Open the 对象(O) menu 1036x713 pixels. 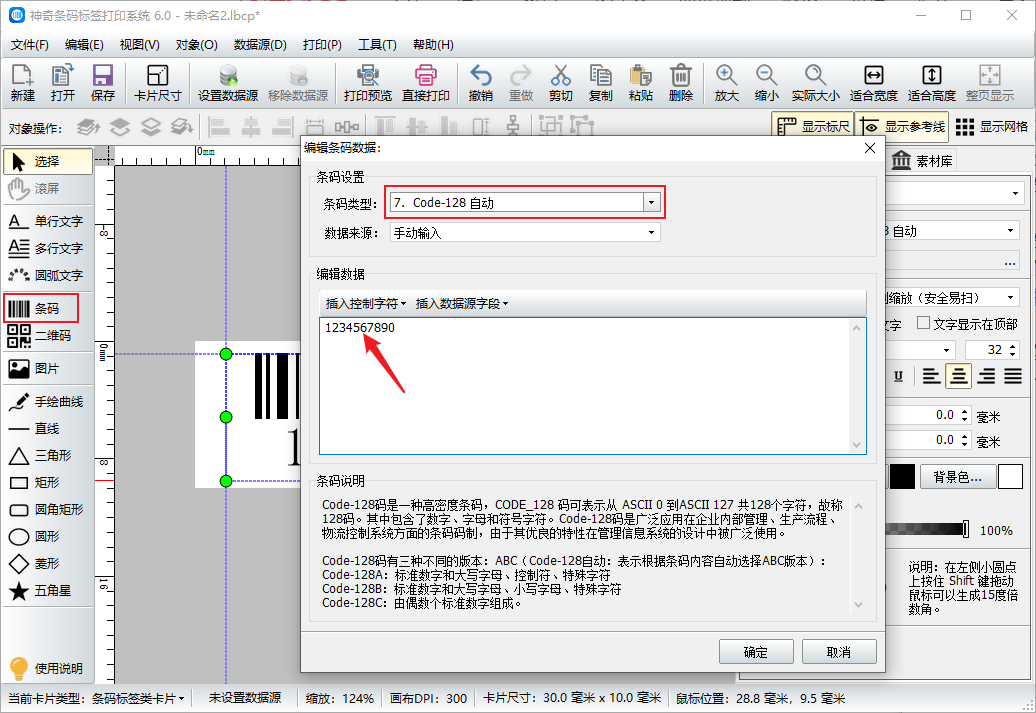click(x=196, y=45)
